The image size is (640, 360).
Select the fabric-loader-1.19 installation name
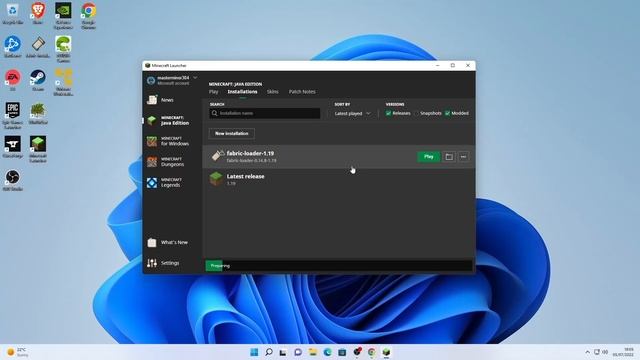250,153
